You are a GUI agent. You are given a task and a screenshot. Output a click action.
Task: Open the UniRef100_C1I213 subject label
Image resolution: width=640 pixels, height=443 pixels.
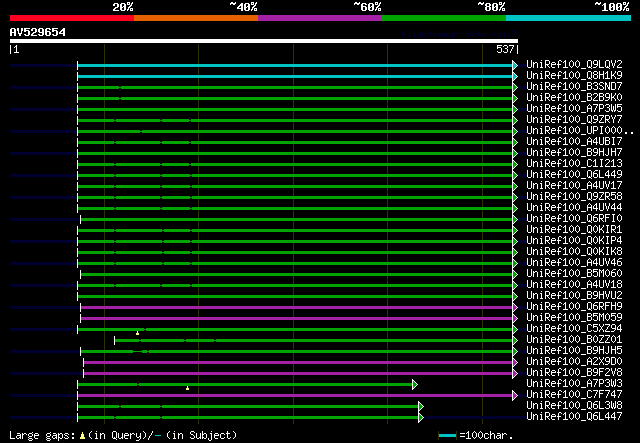574,164
